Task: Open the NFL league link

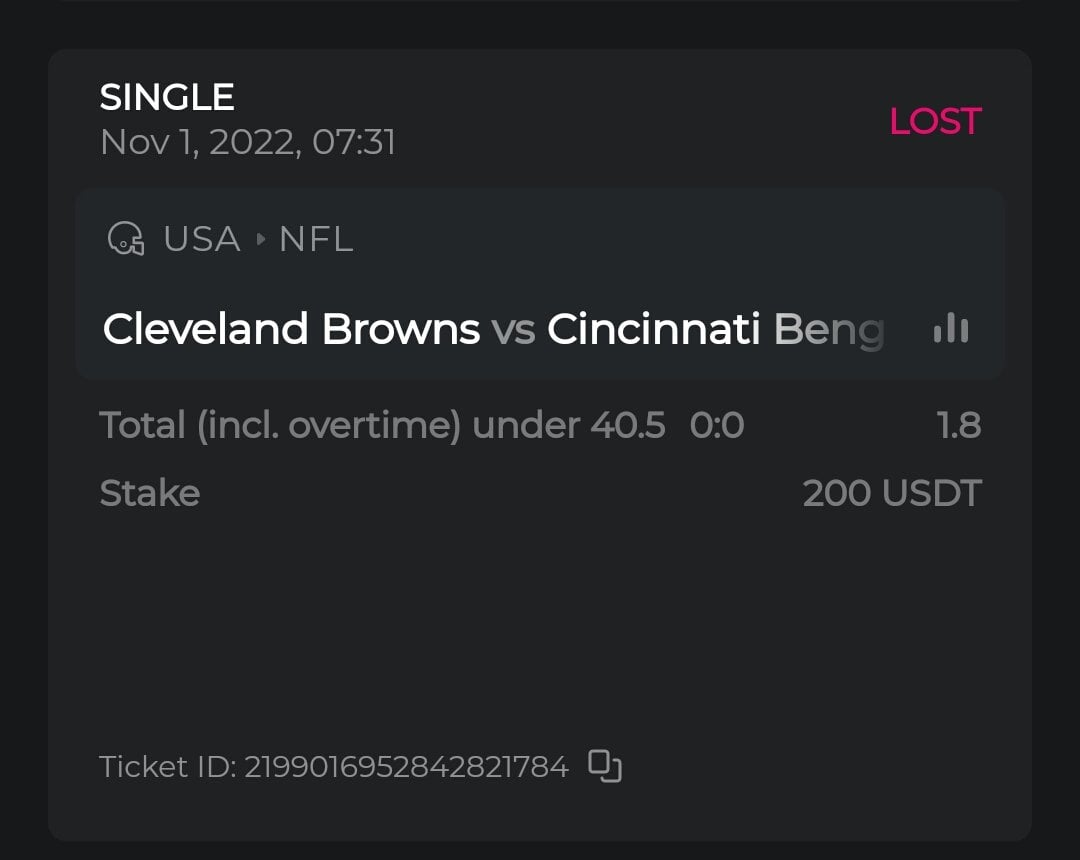Action: [x=316, y=239]
